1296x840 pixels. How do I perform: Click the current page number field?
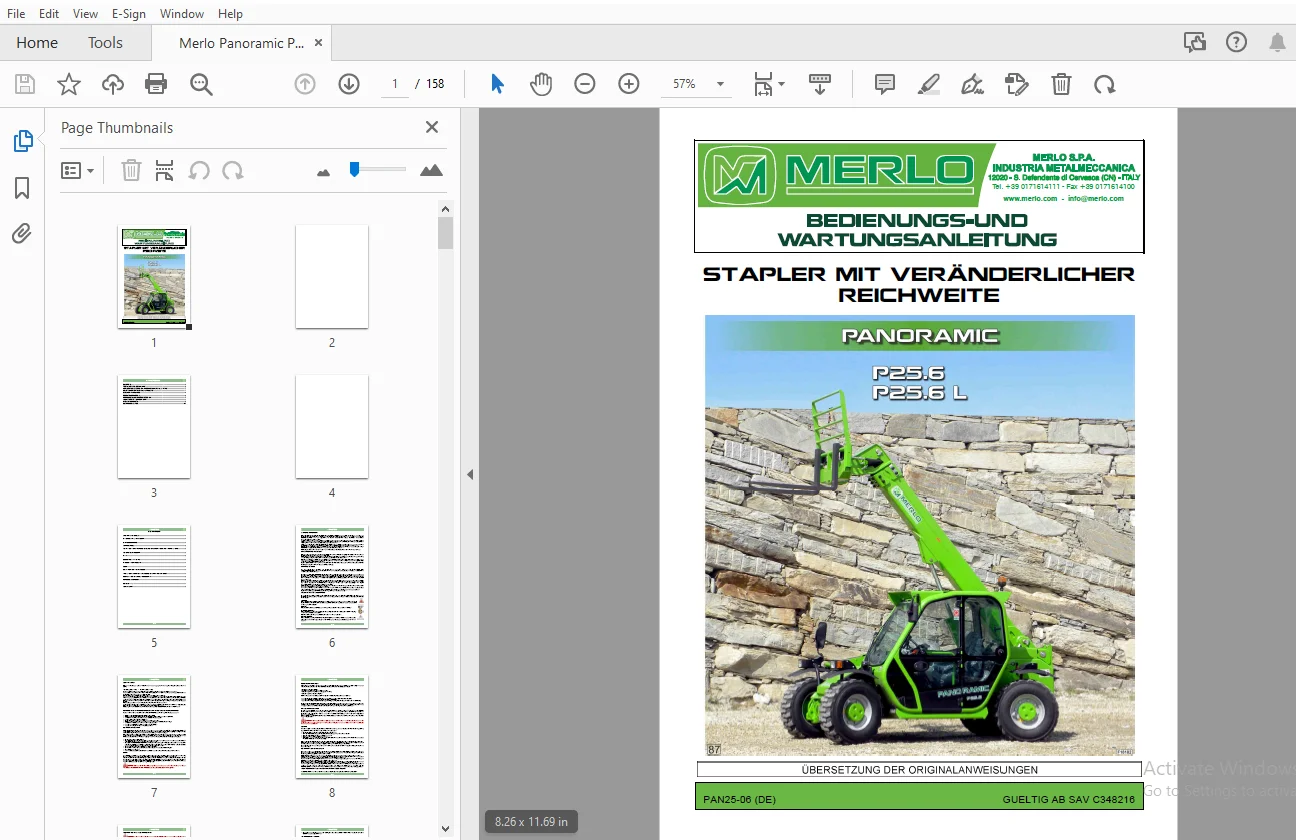click(395, 84)
